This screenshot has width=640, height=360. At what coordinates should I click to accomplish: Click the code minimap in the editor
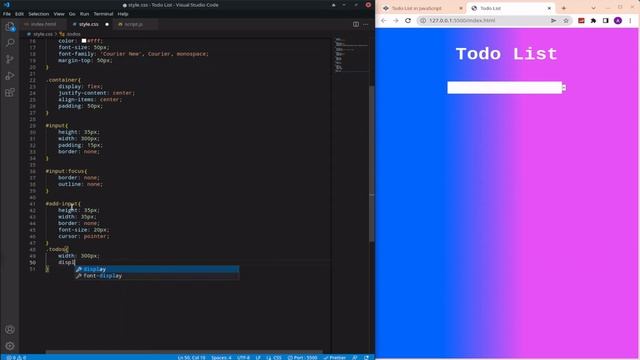coord(351,55)
